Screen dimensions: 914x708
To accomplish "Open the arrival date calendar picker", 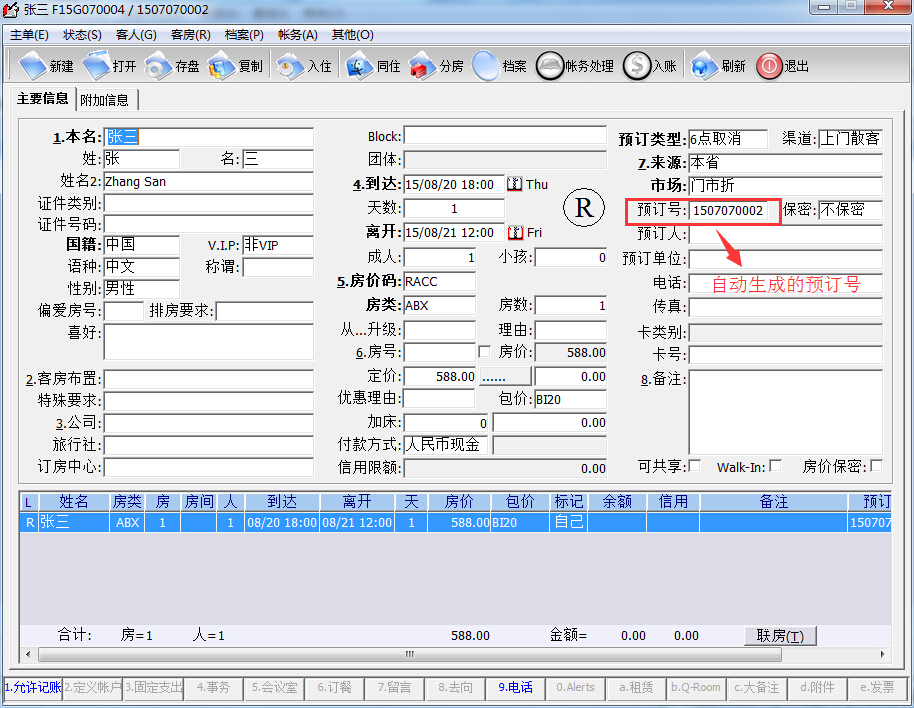I will click(515, 184).
